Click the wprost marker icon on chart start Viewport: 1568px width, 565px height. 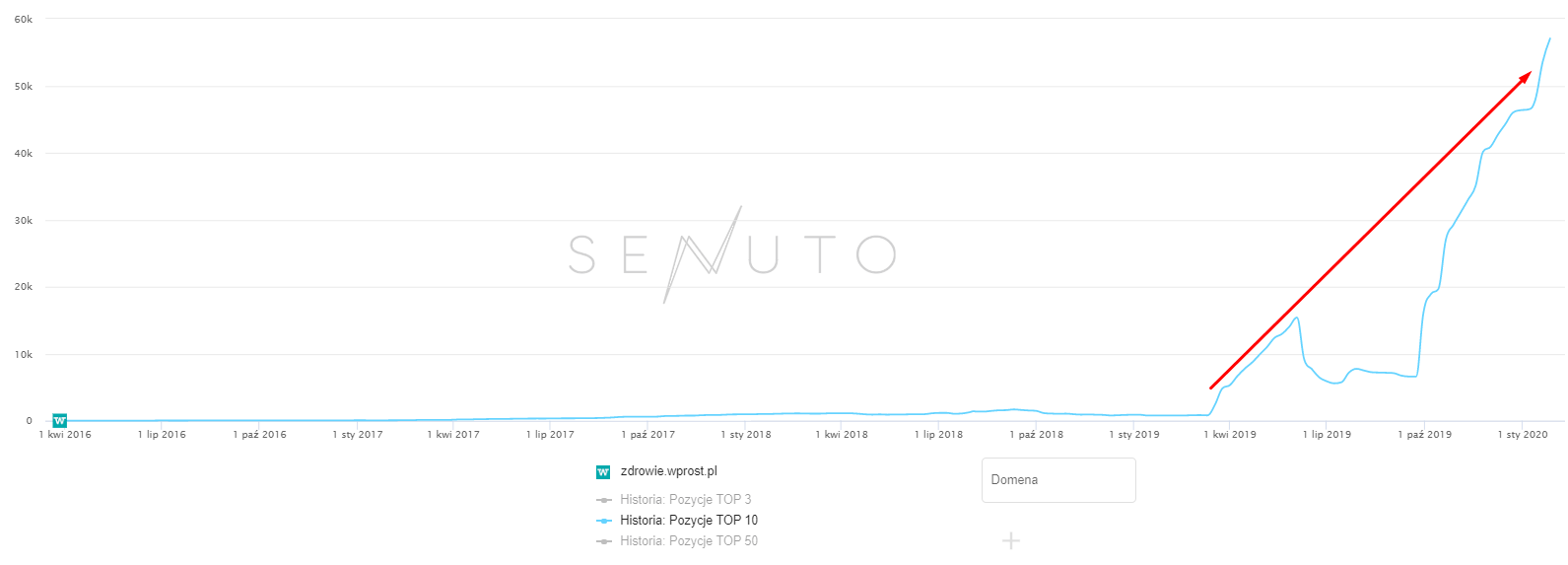pyautogui.click(x=59, y=420)
